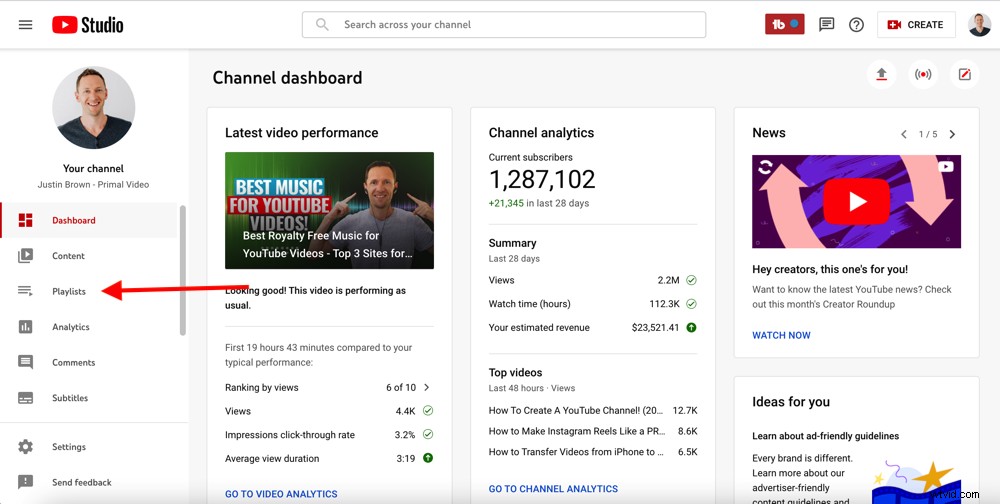Open the comments feedback icon in header
This screenshot has width=1000, height=504.
pyautogui.click(x=827, y=24)
